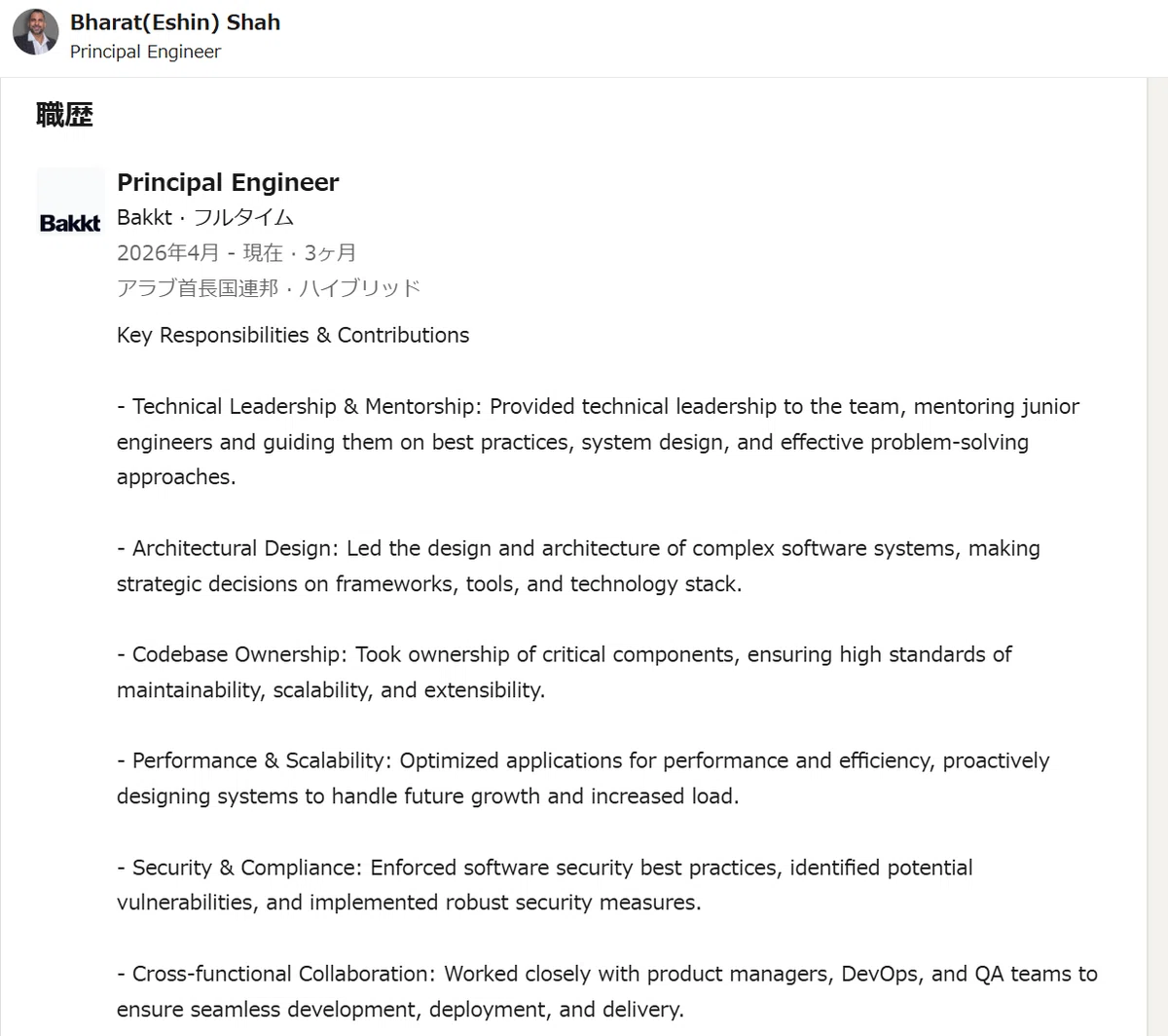Click Key Responsibilities & Contributions line
1168x1036 pixels.
pyautogui.click(x=293, y=335)
